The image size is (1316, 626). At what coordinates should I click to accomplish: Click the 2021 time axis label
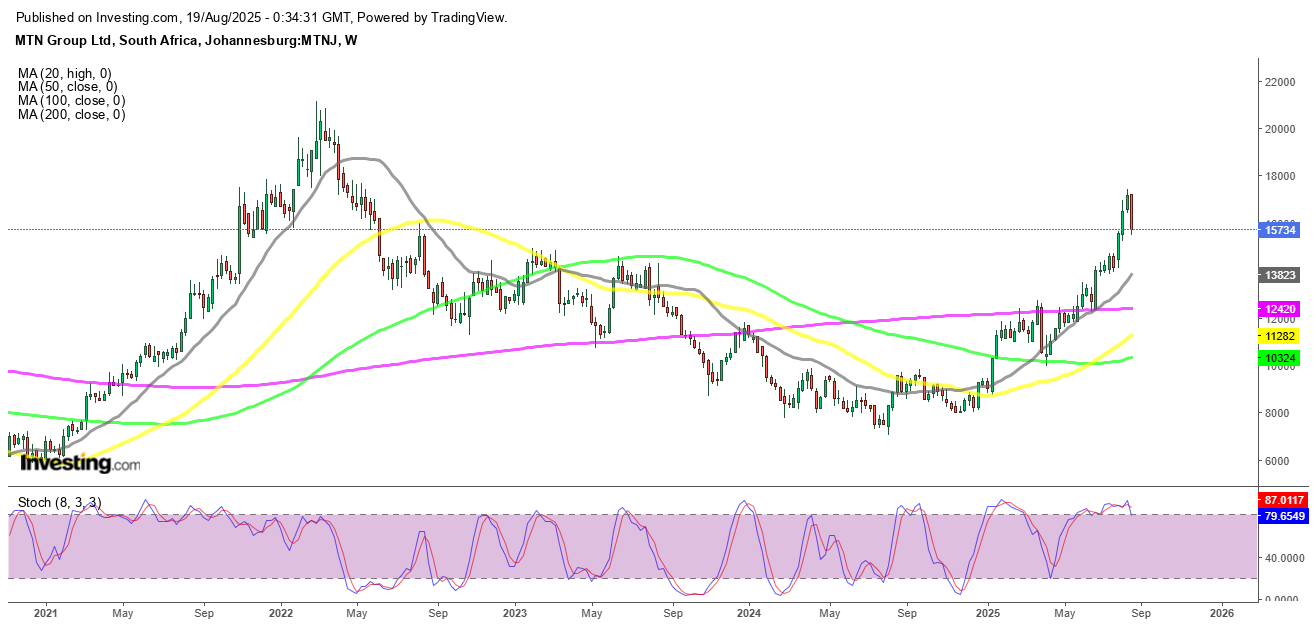(44, 611)
